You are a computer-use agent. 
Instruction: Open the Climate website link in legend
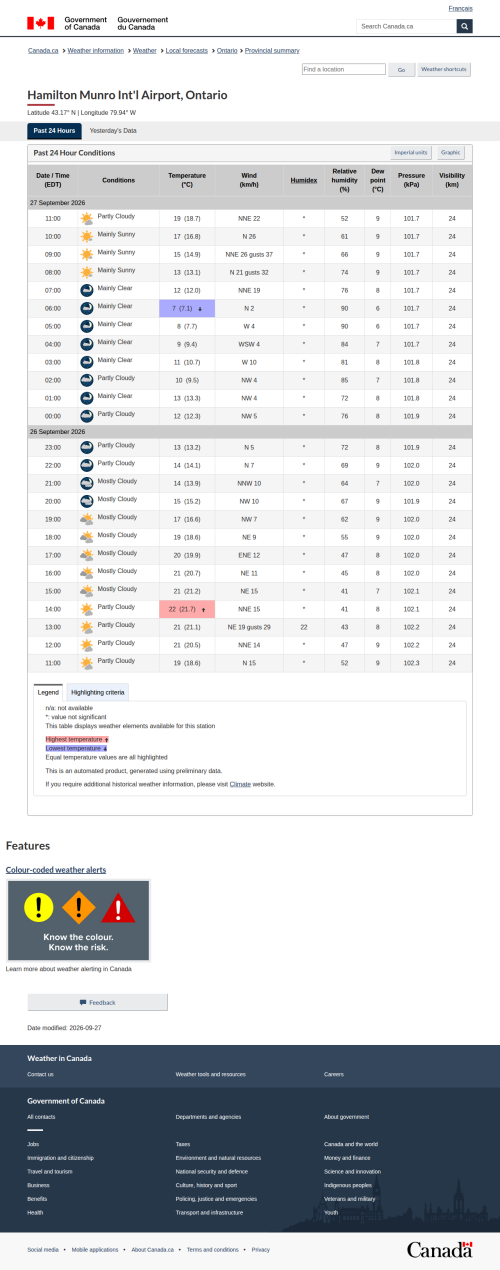(240, 784)
